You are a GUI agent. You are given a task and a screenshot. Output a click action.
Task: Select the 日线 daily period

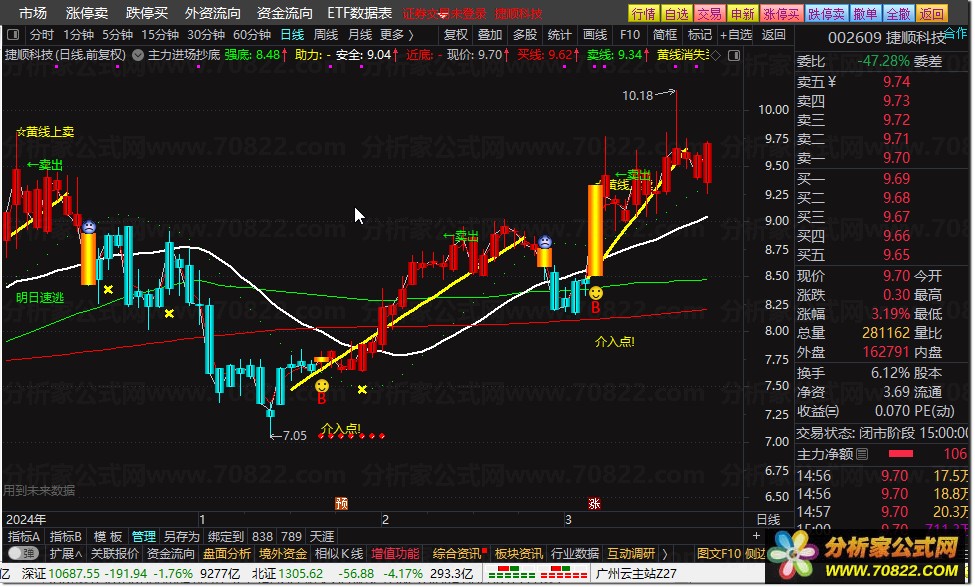click(x=292, y=35)
